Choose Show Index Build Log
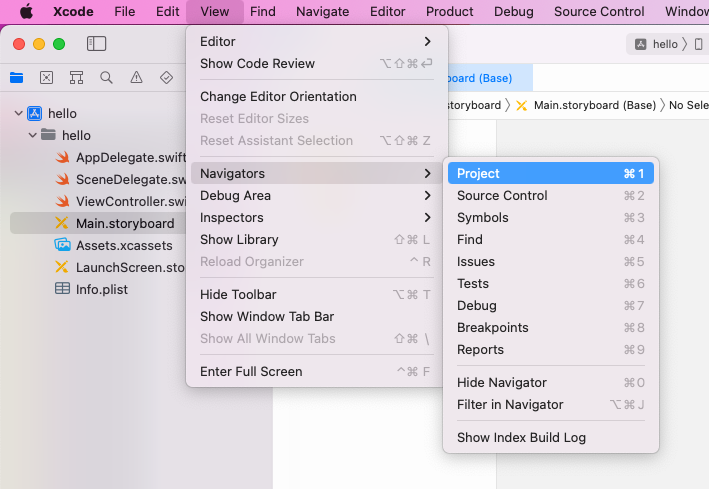709x489 pixels. 551,437
